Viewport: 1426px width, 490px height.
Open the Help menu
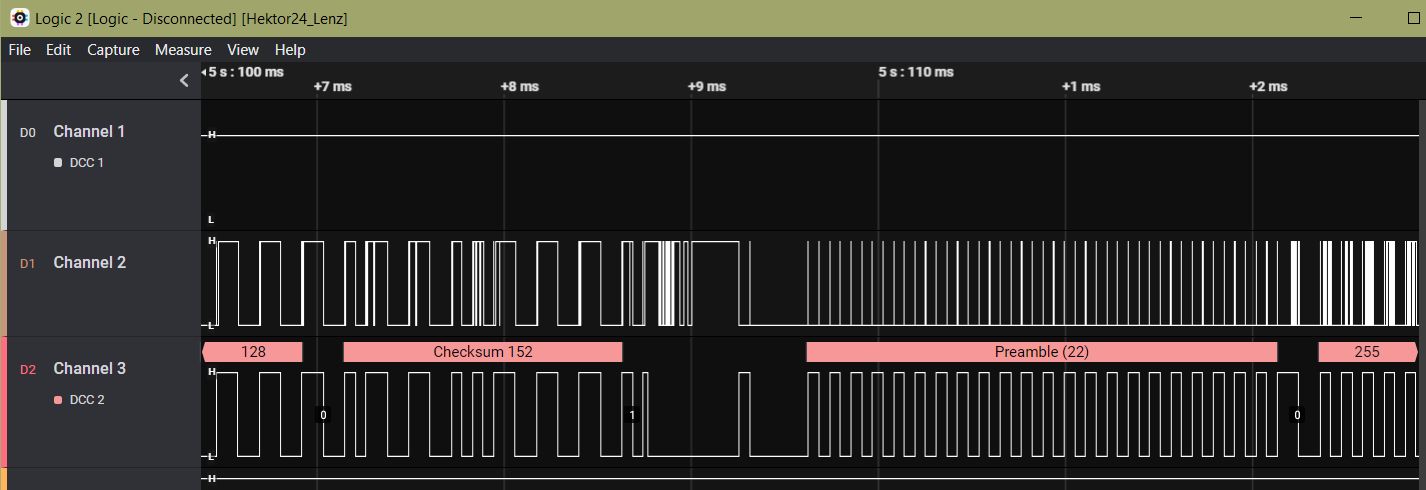pos(290,50)
